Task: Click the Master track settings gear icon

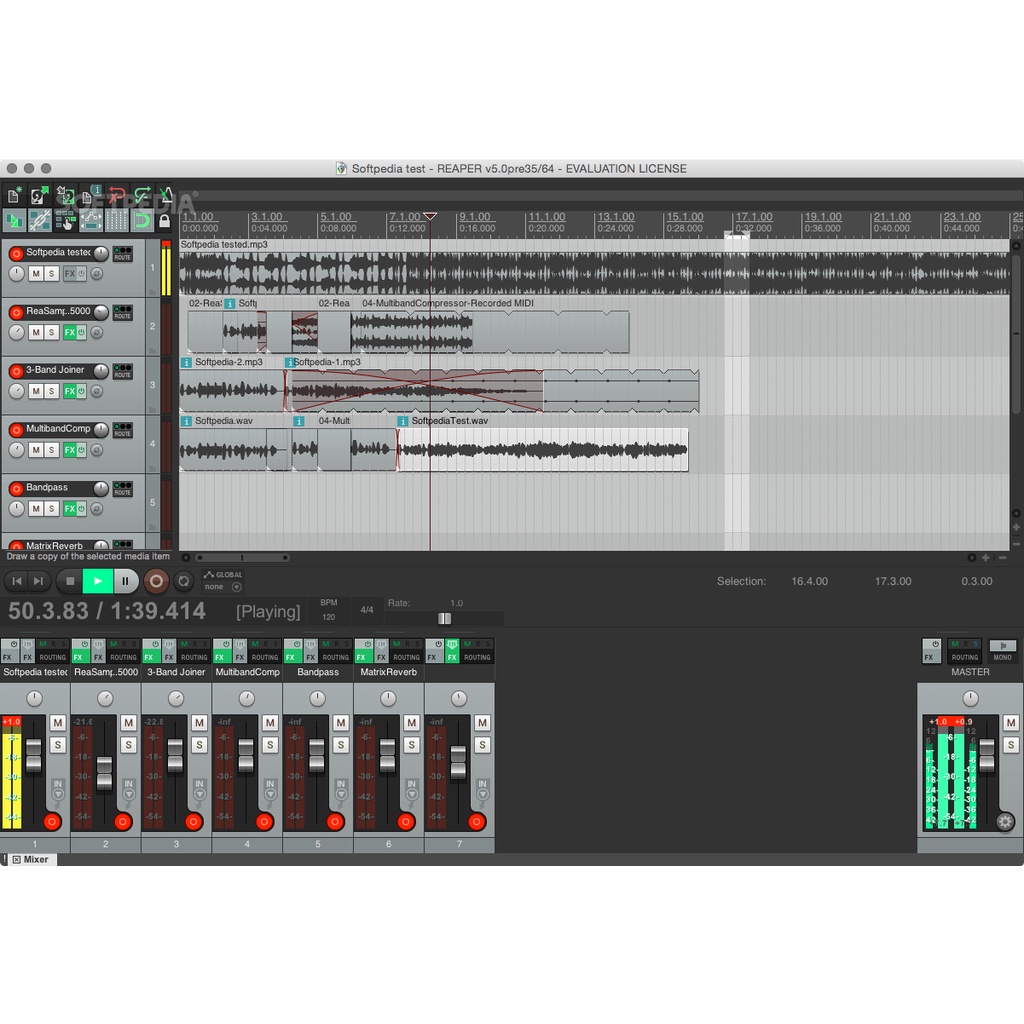Action: point(1005,822)
